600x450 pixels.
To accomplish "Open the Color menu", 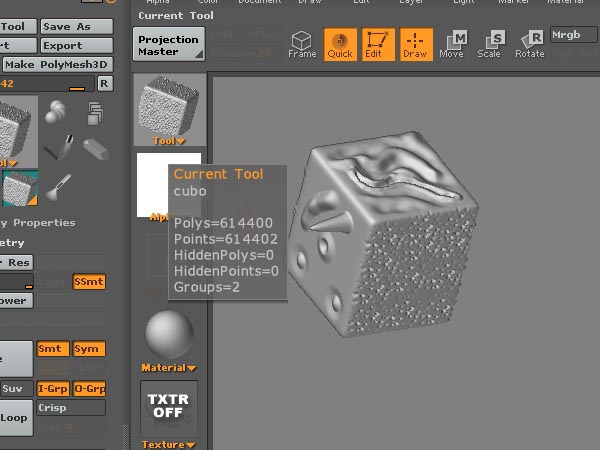I will [207, 2].
